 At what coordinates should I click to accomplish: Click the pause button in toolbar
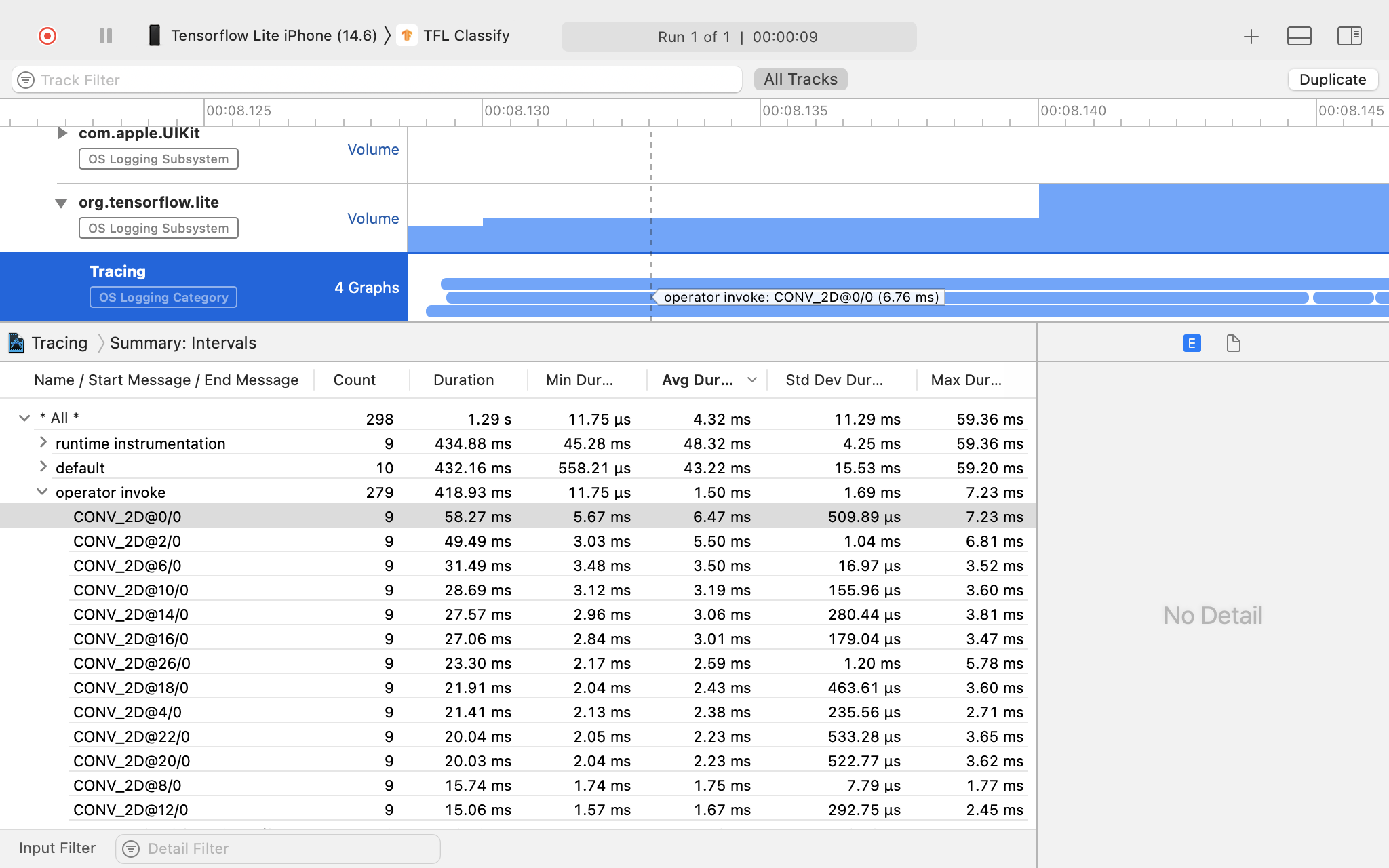[x=105, y=36]
